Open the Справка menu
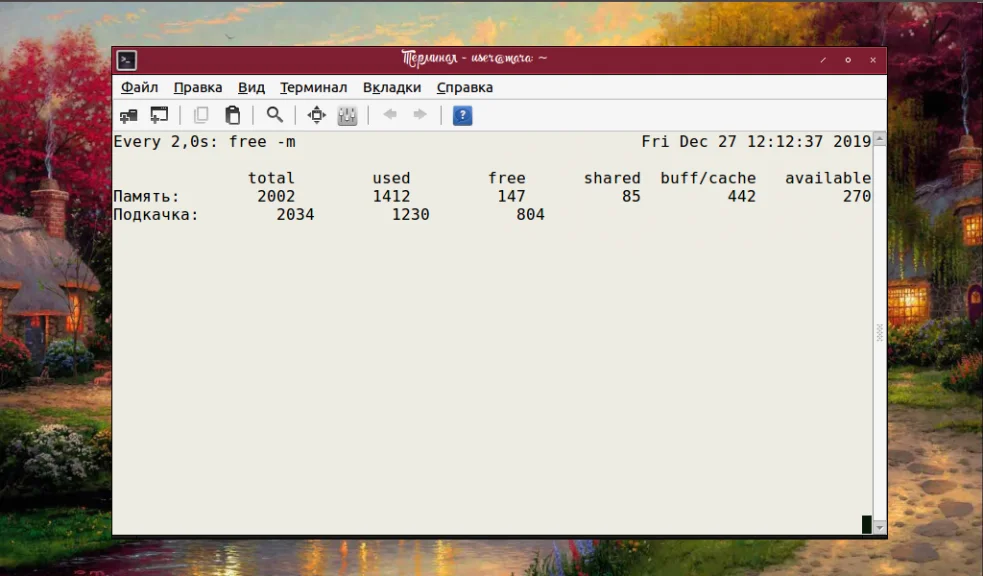The width and height of the screenshot is (983, 576). 465,87
